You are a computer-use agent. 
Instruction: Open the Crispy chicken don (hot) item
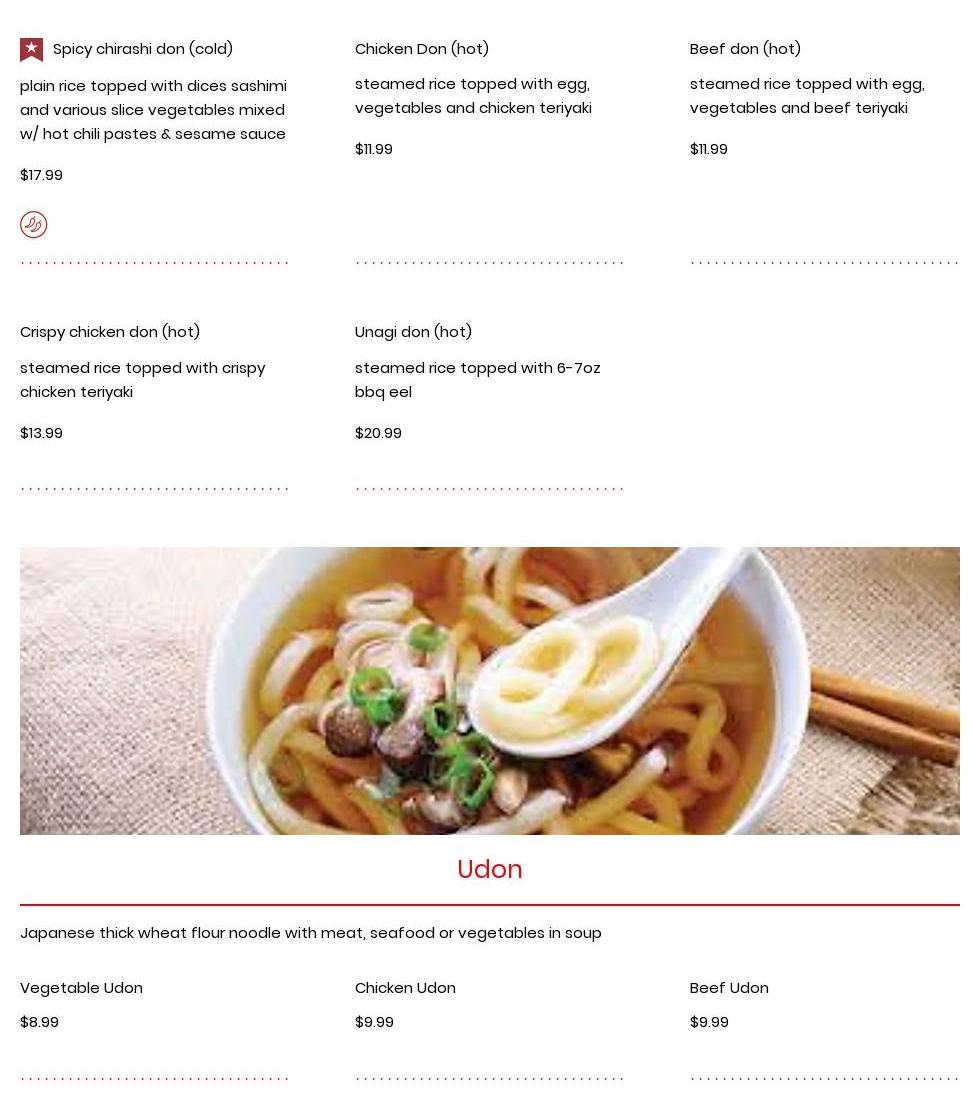click(x=110, y=332)
